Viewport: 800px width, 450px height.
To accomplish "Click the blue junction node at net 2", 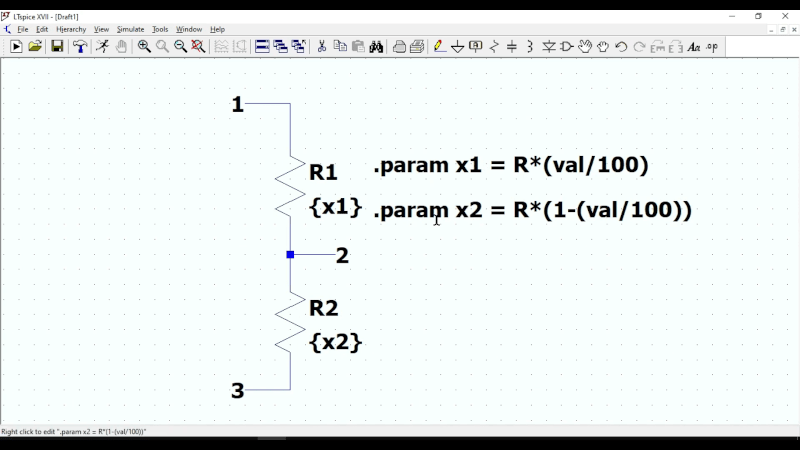I will tap(290, 255).
